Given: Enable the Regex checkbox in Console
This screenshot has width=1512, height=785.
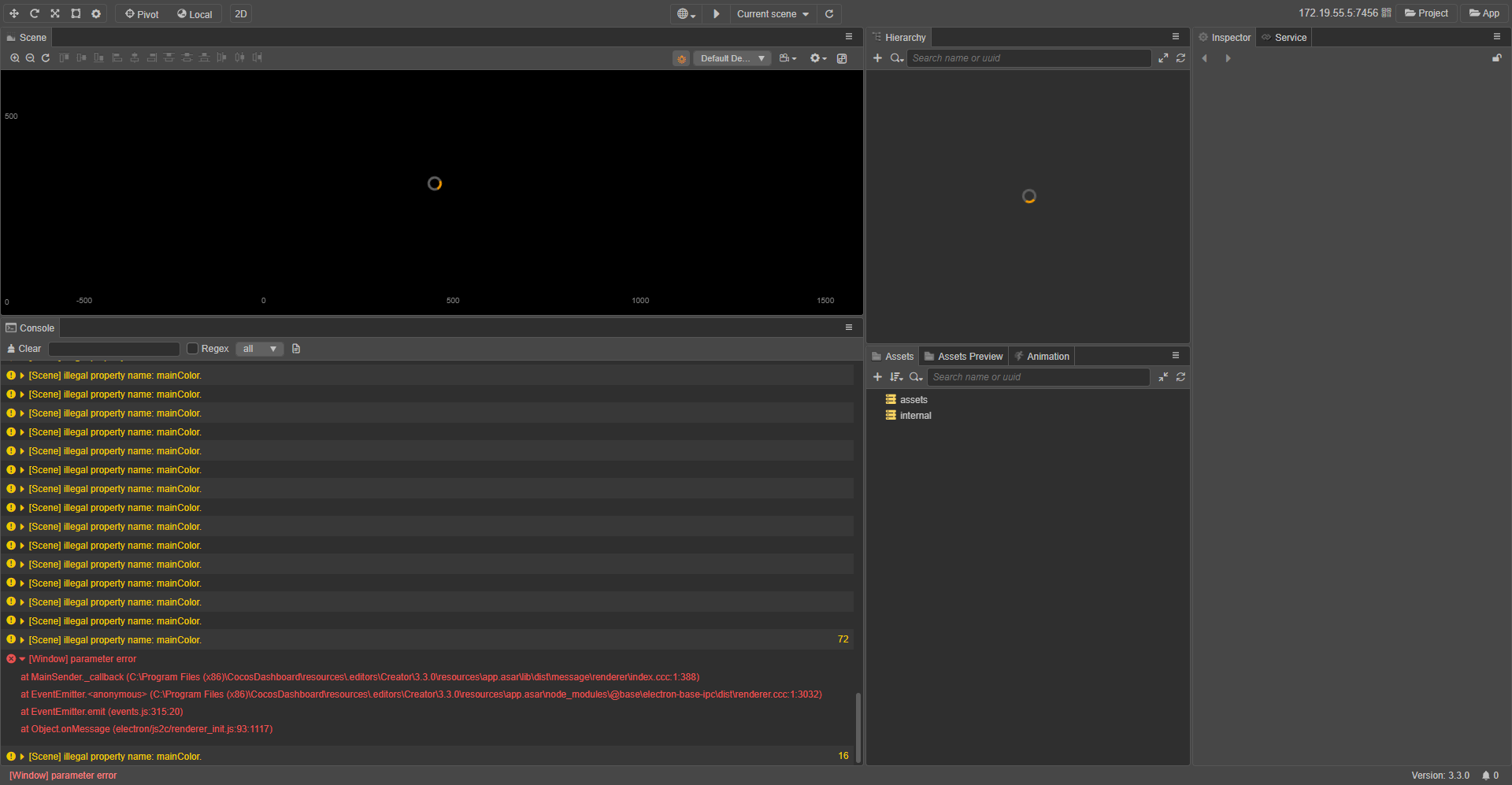Looking at the screenshot, I should coord(192,348).
